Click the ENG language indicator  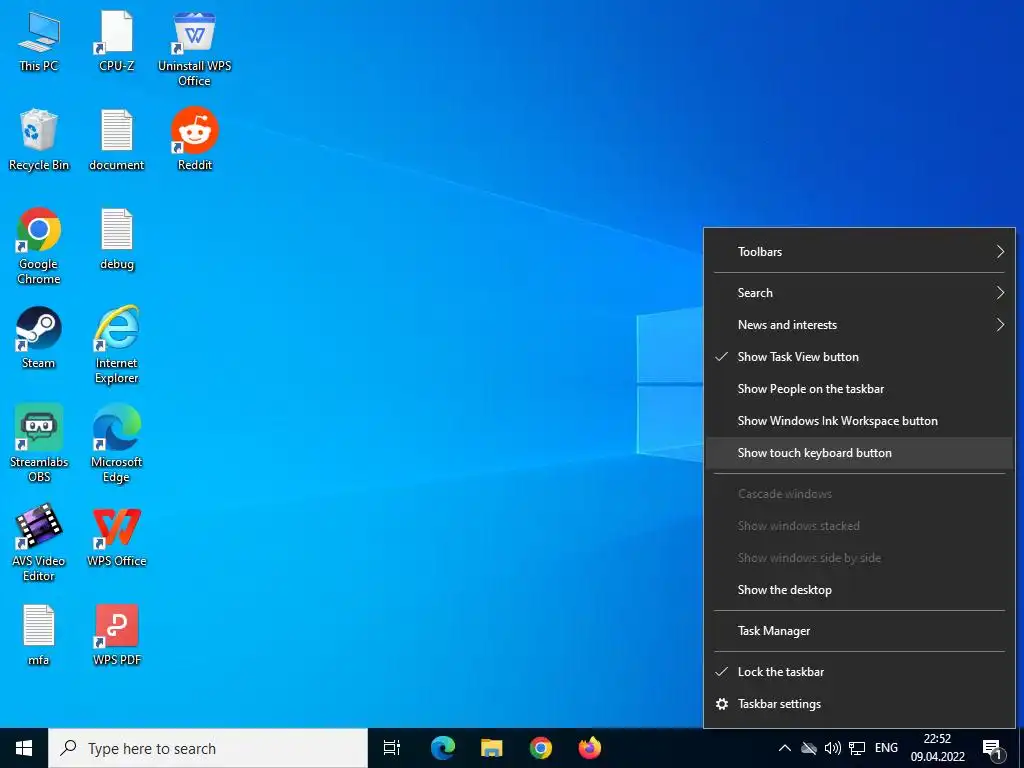point(886,748)
